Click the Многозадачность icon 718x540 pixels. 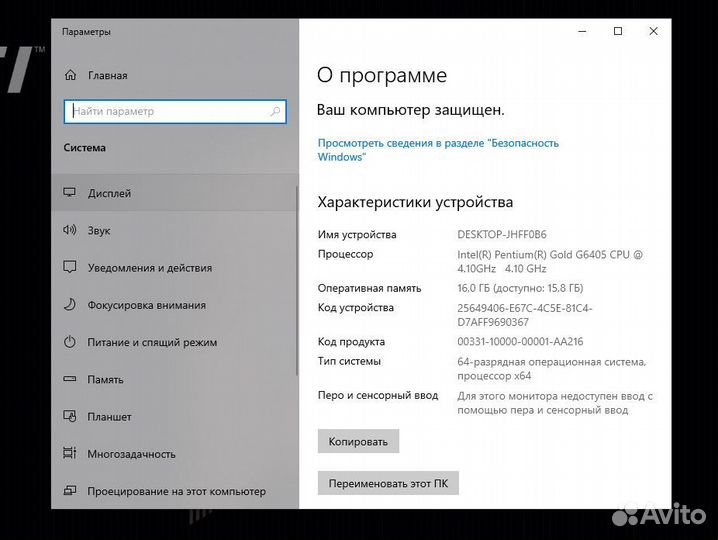click(70, 453)
